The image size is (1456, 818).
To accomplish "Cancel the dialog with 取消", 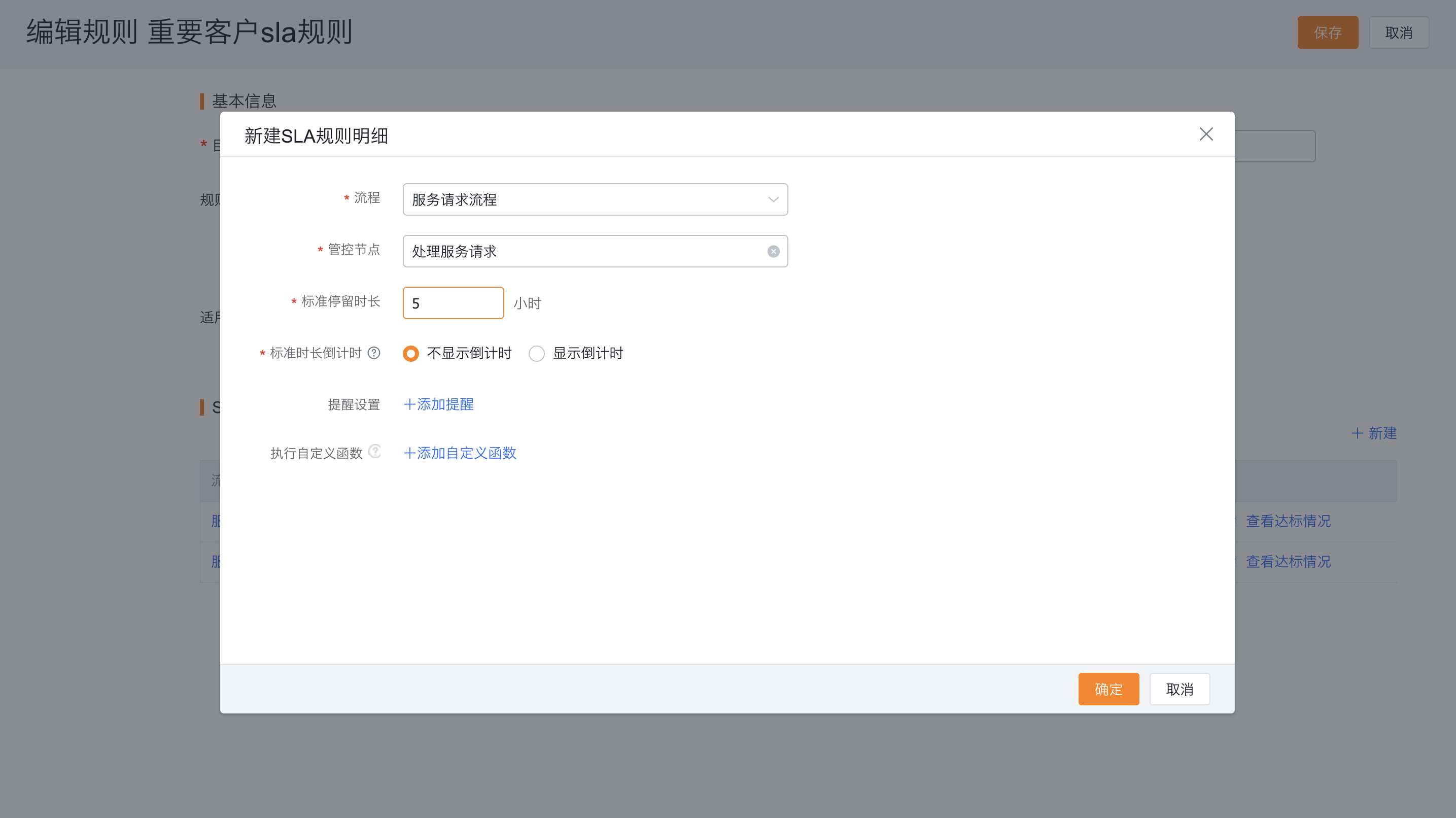I will click(x=1180, y=689).
